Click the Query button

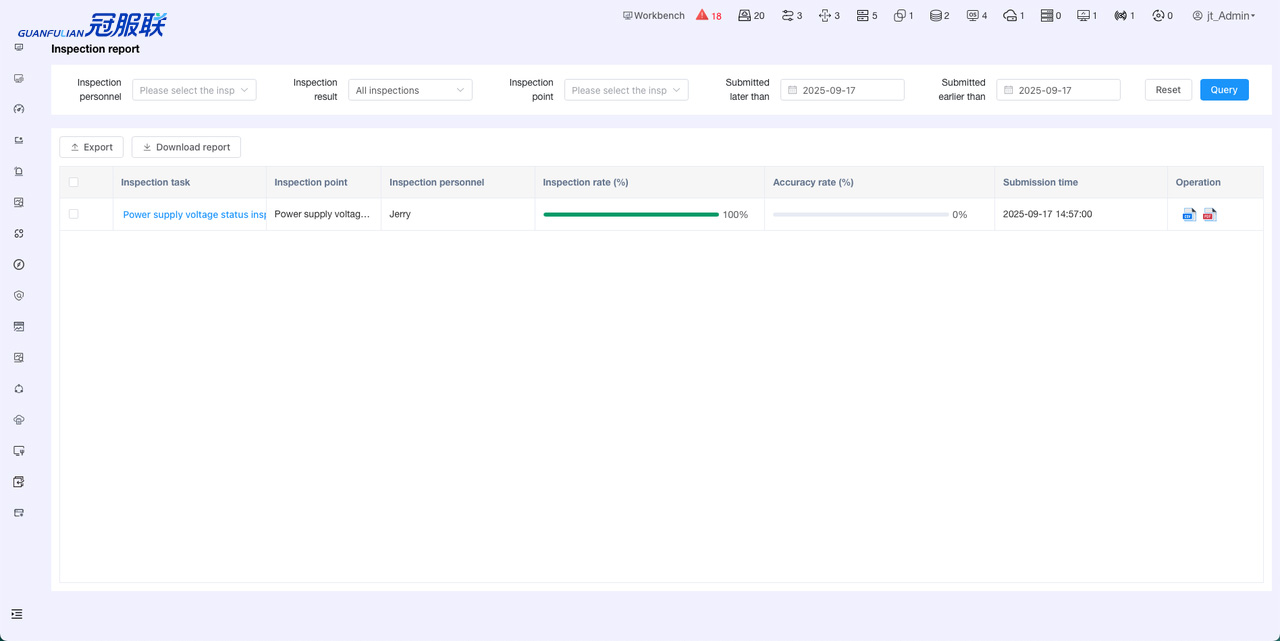click(1224, 90)
